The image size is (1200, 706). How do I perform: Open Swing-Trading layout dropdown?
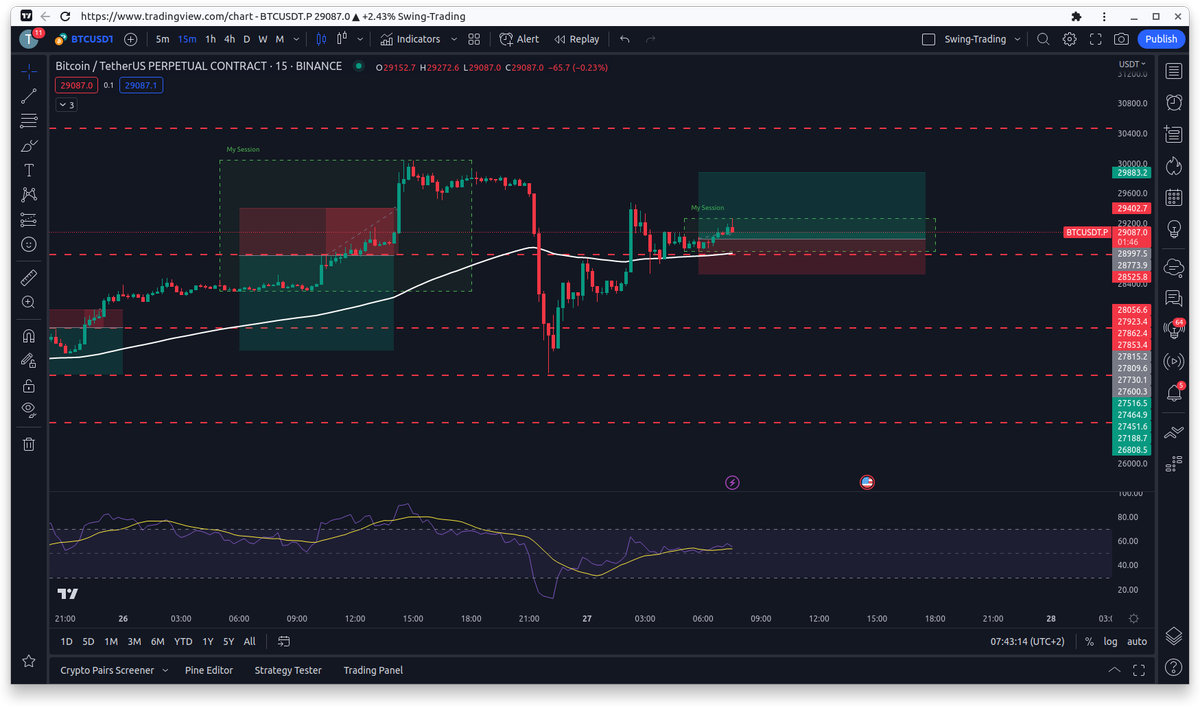click(x=983, y=39)
